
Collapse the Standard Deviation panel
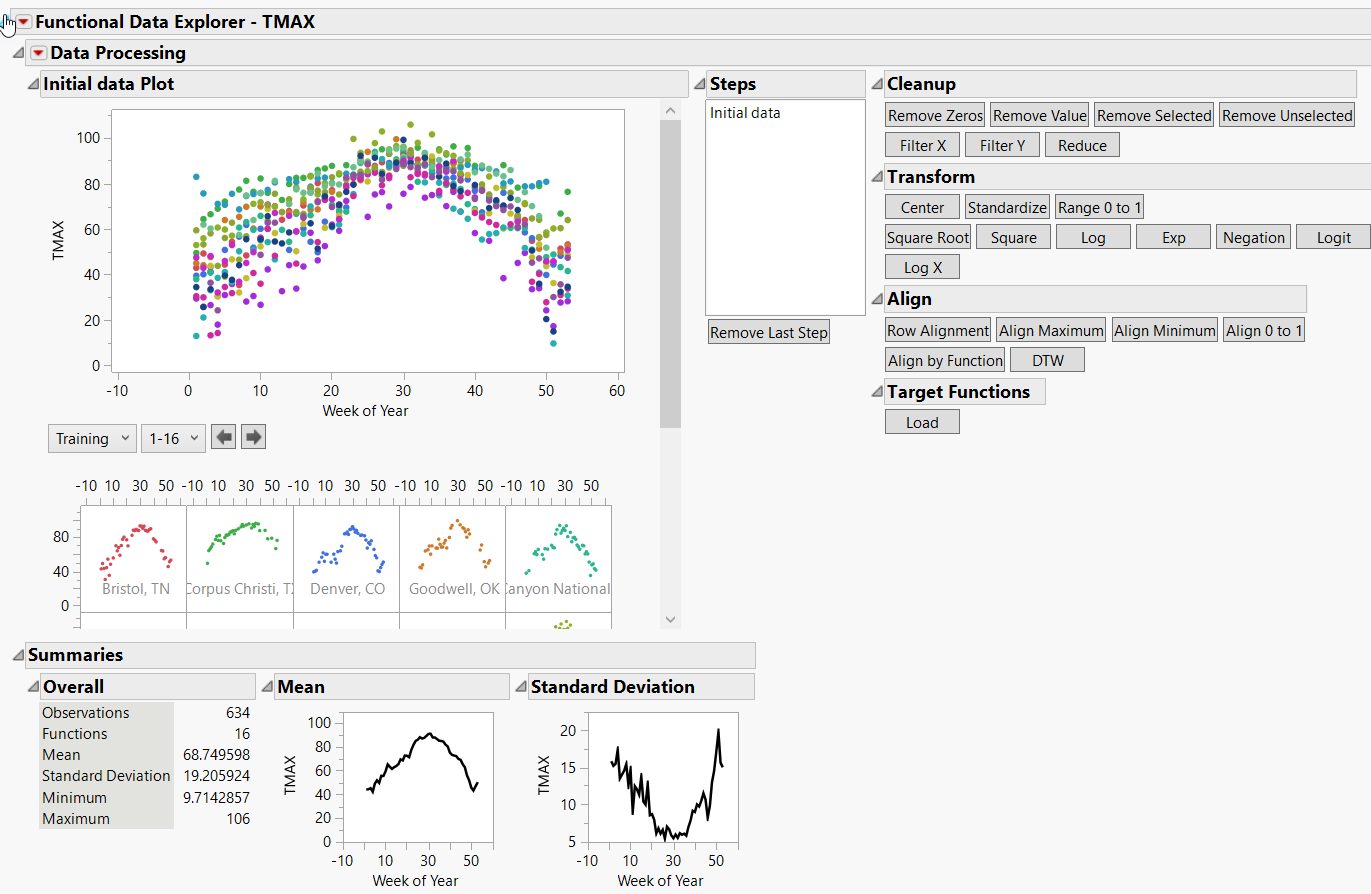(x=520, y=686)
